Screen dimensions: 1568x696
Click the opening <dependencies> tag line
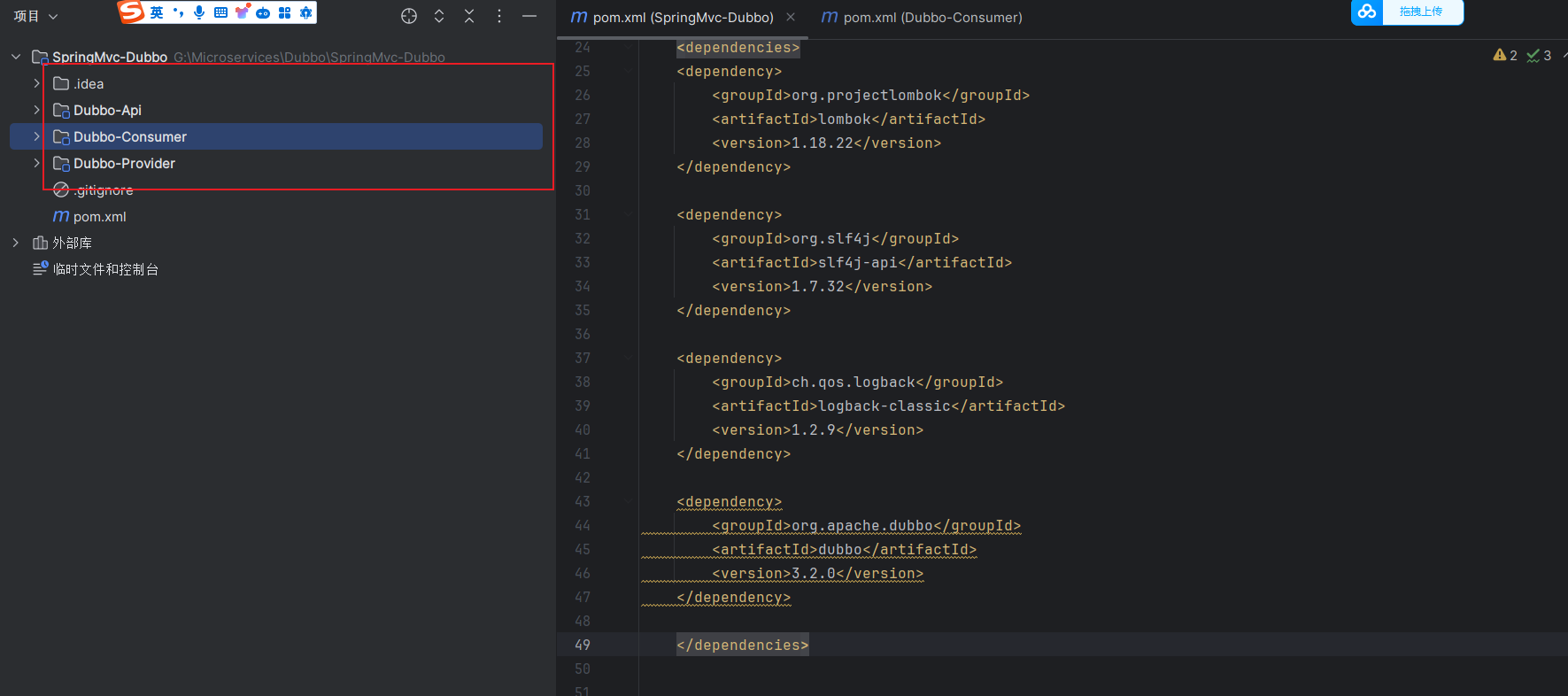pos(738,47)
